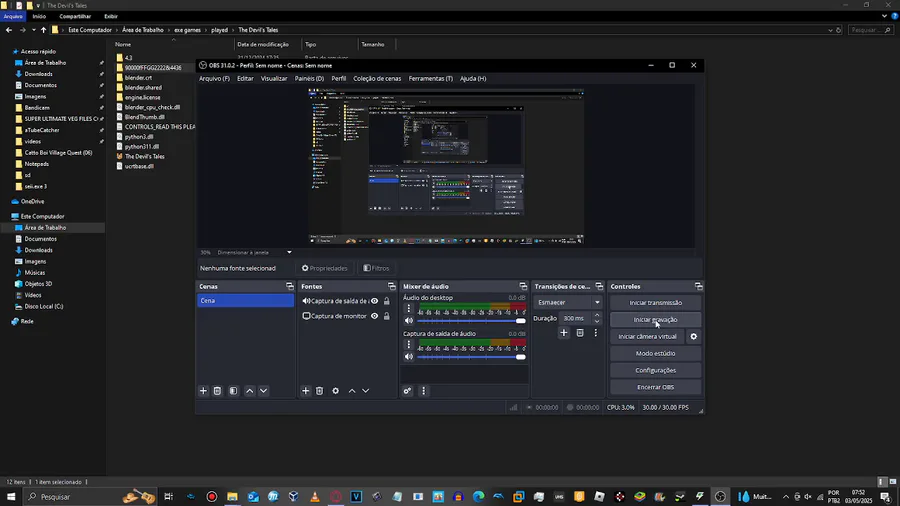Undock the Mixer de áudio panel
The width and height of the screenshot is (900, 506).
(x=523, y=286)
